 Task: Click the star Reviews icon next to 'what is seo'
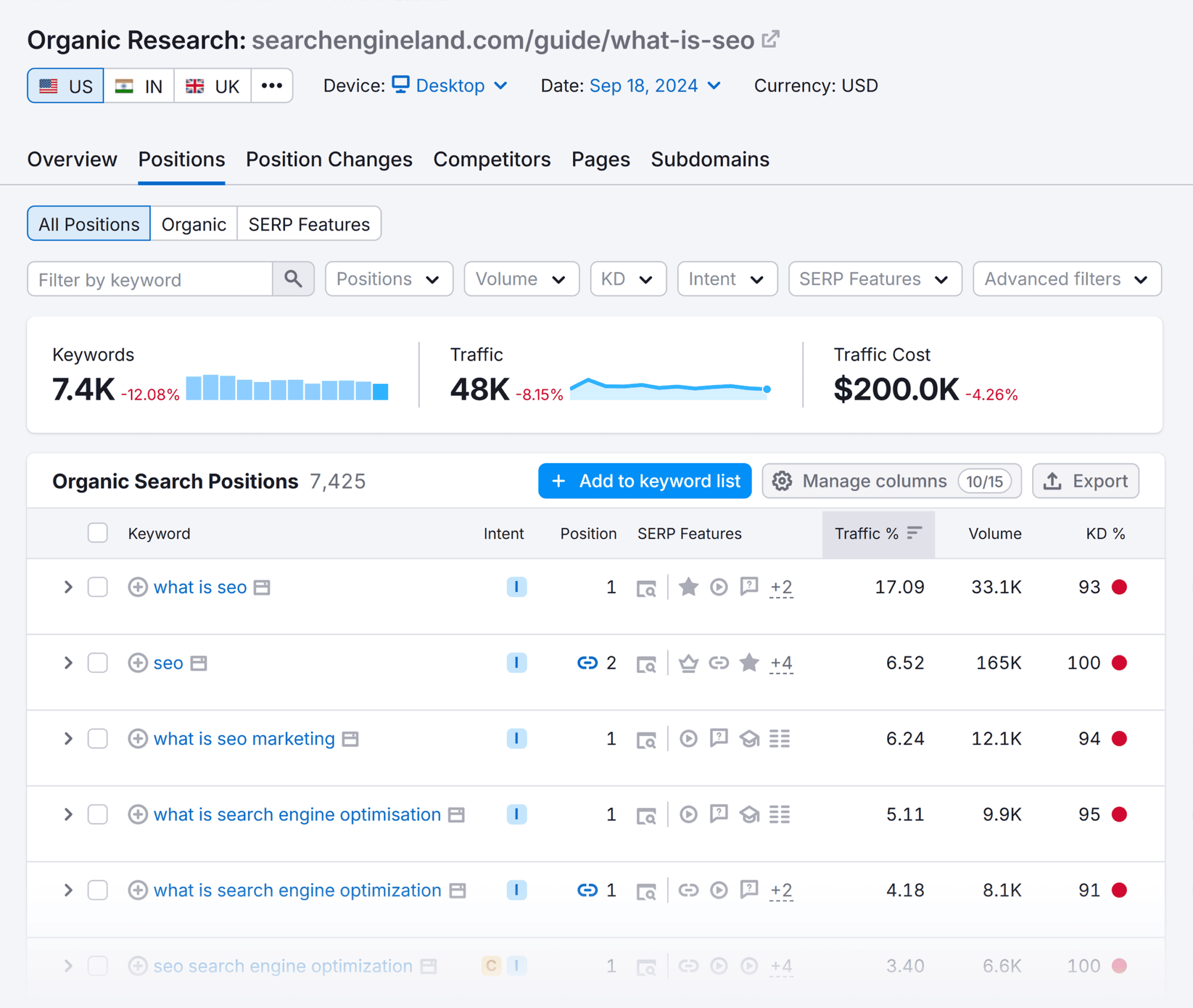click(689, 587)
